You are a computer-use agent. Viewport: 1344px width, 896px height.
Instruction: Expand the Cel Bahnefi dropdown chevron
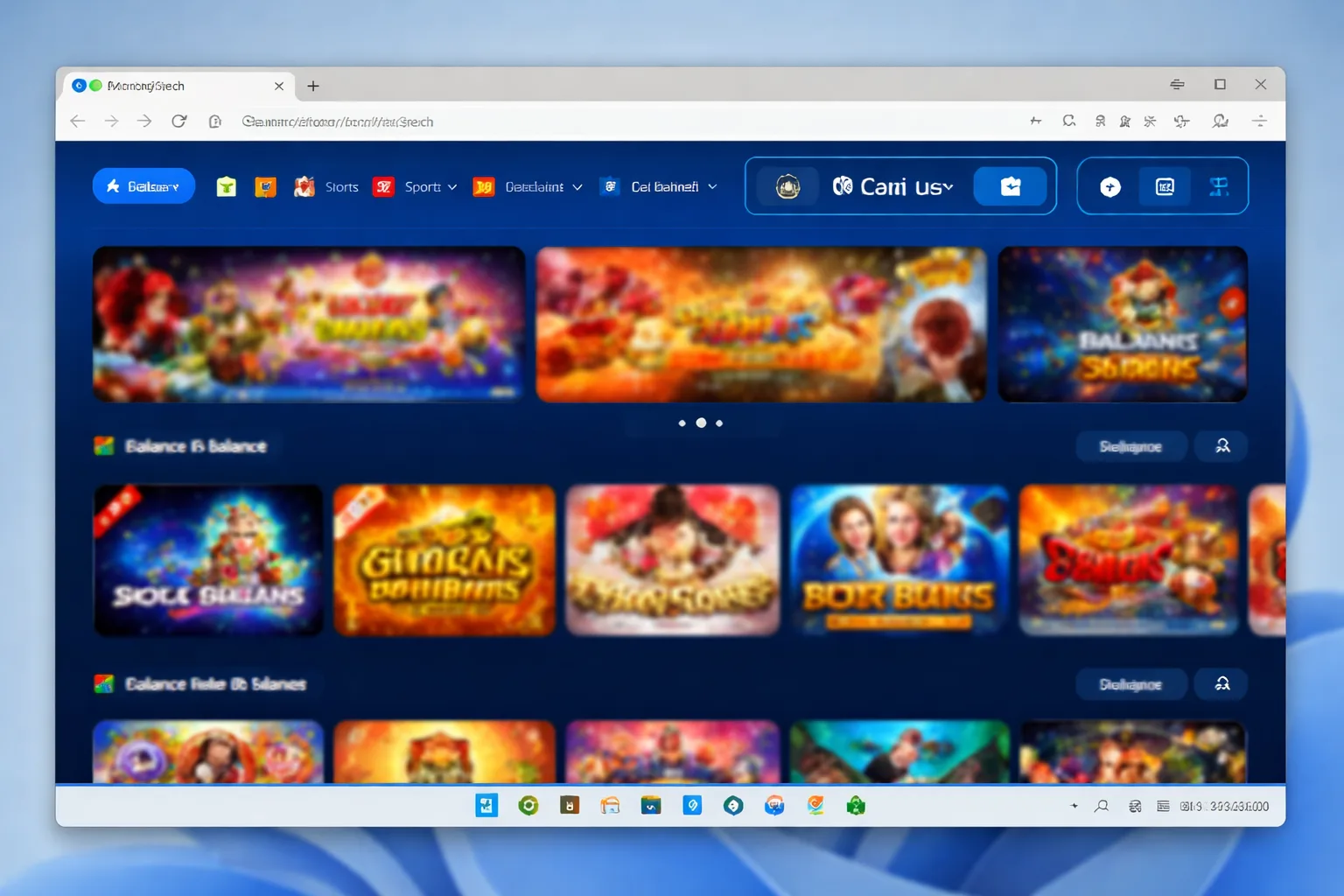[x=712, y=187]
